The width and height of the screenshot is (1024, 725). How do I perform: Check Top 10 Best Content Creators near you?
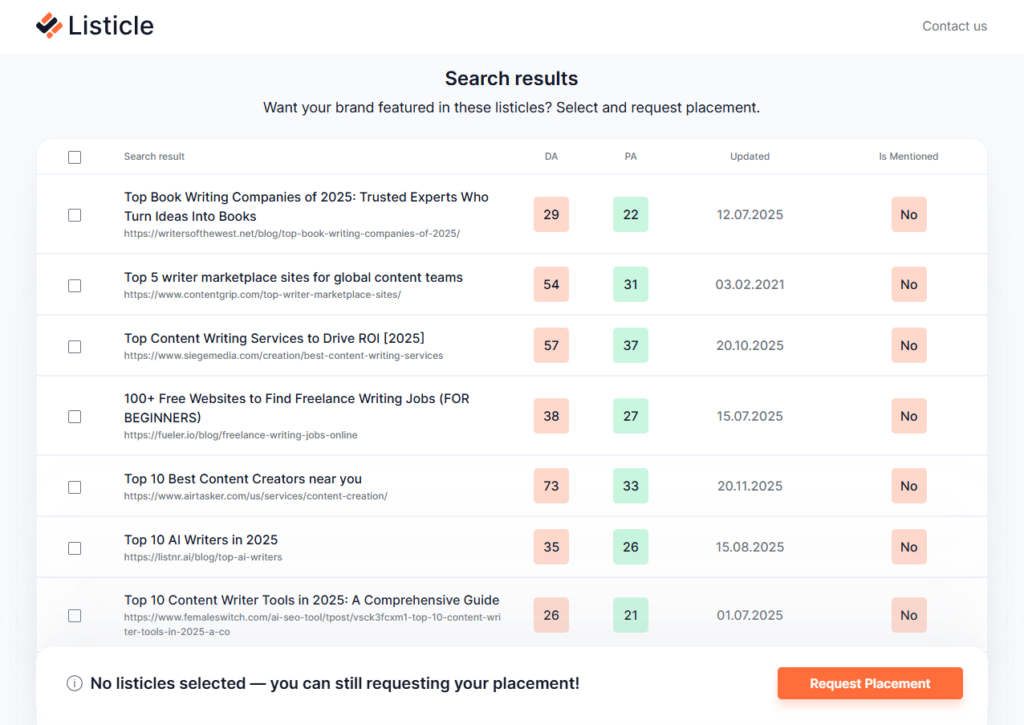pos(74,486)
